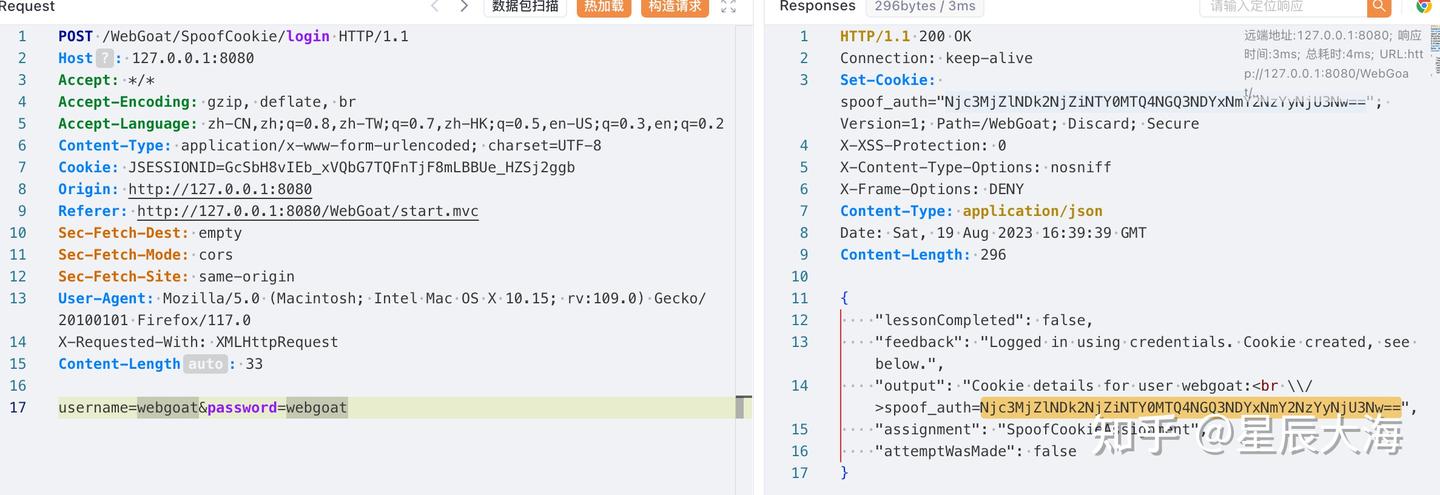Click the Date header Sat, 19 Aug 2023
1440x495 pixels.
coord(993,233)
